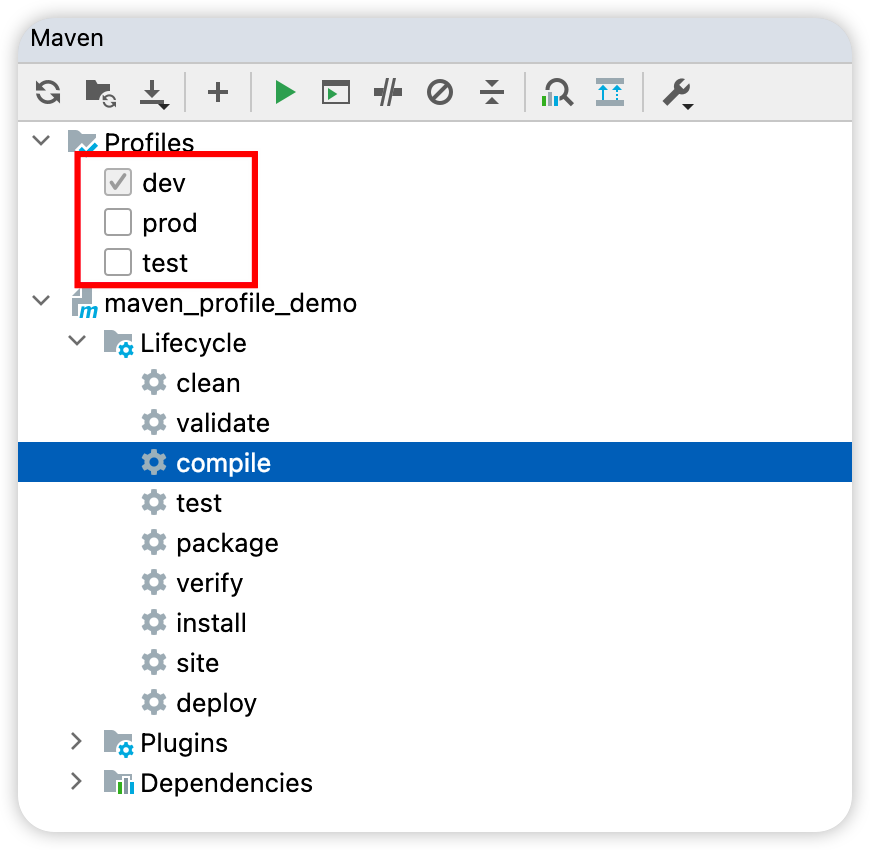Enable the prod profile checkbox
The height and width of the screenshot is (850, 870).
[x=118, y=222]
